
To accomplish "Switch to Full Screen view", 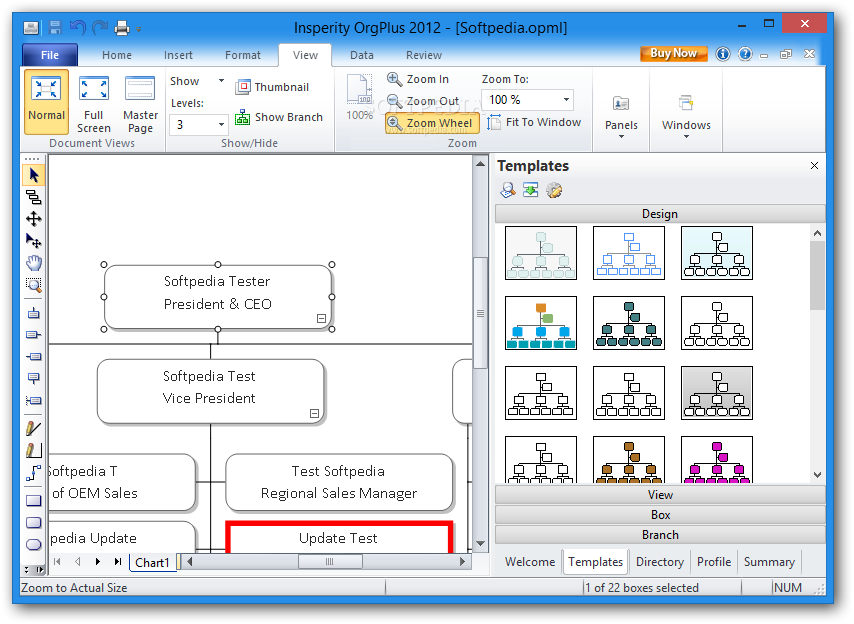I will 94,104.
